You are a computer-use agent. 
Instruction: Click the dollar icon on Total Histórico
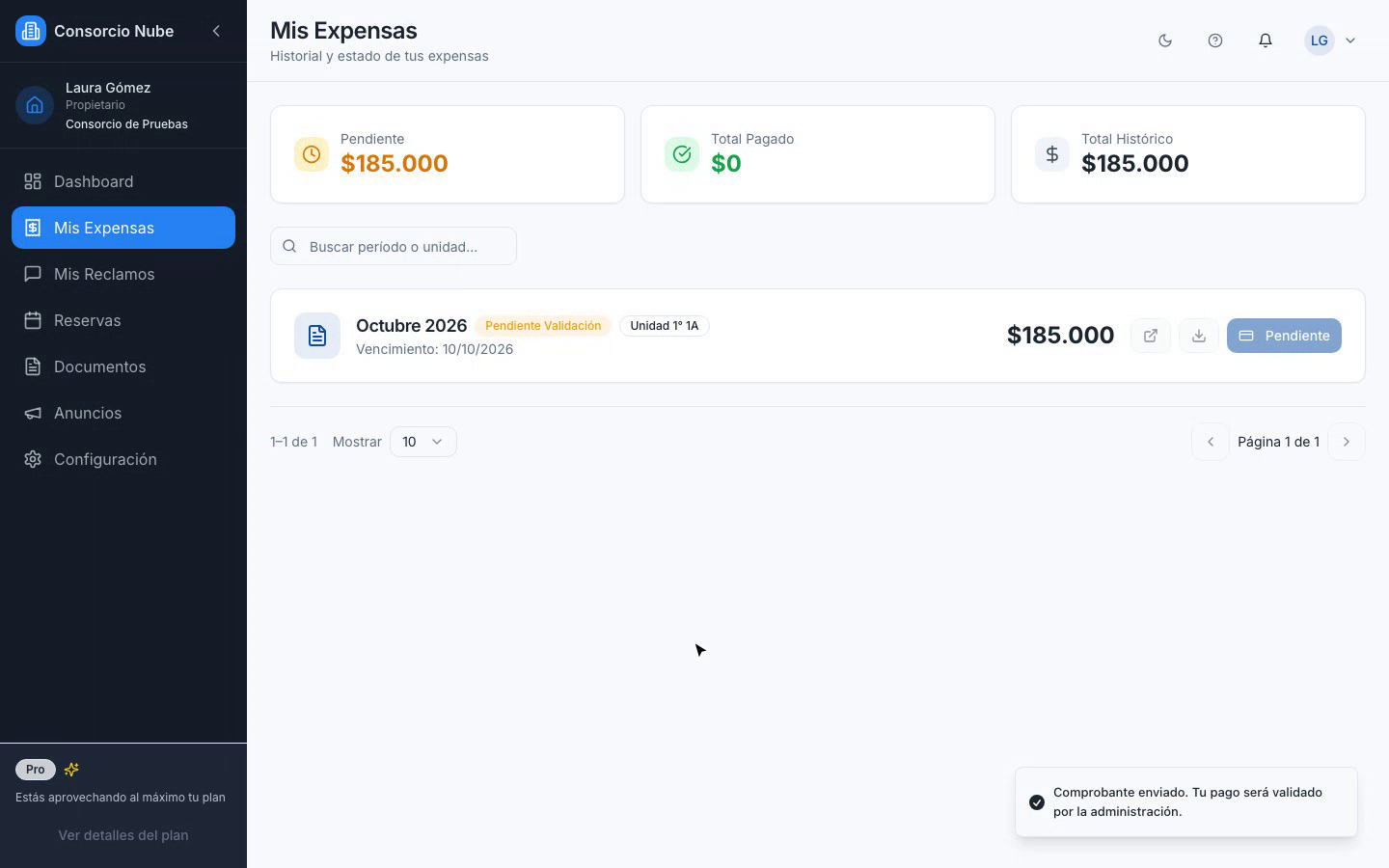click(1052, 154)
